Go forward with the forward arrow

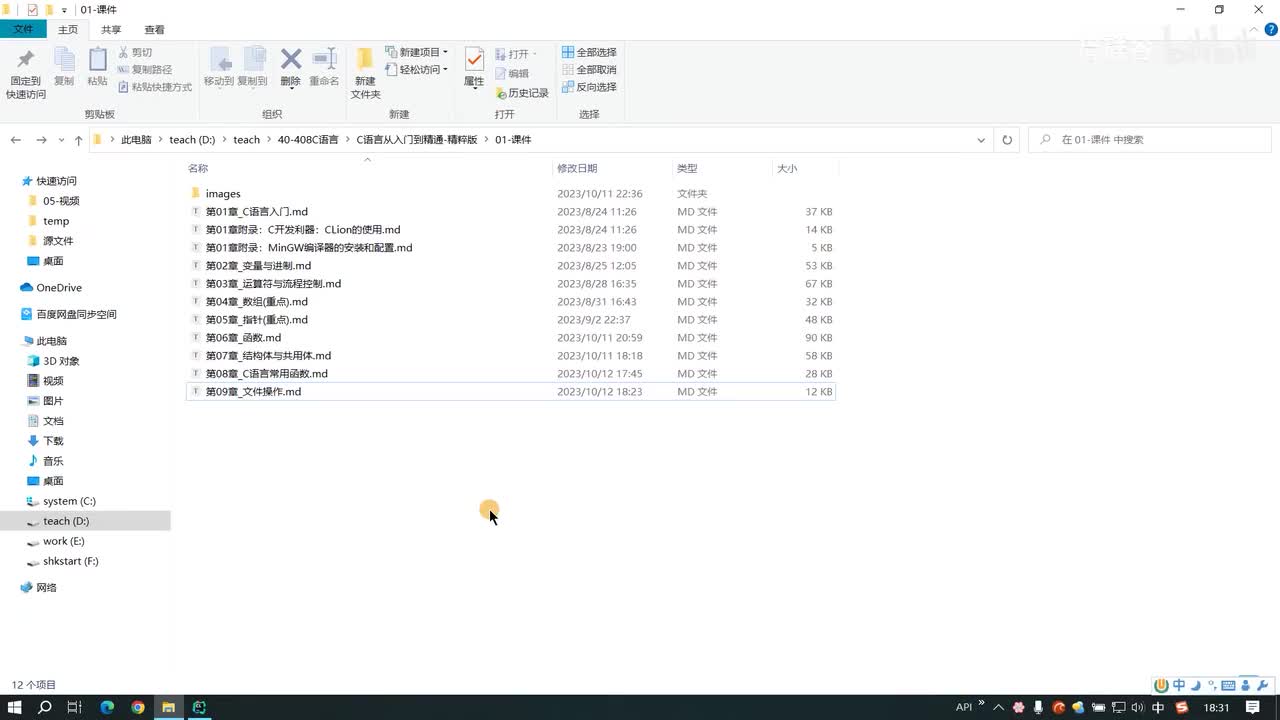(x=41, y=140)
